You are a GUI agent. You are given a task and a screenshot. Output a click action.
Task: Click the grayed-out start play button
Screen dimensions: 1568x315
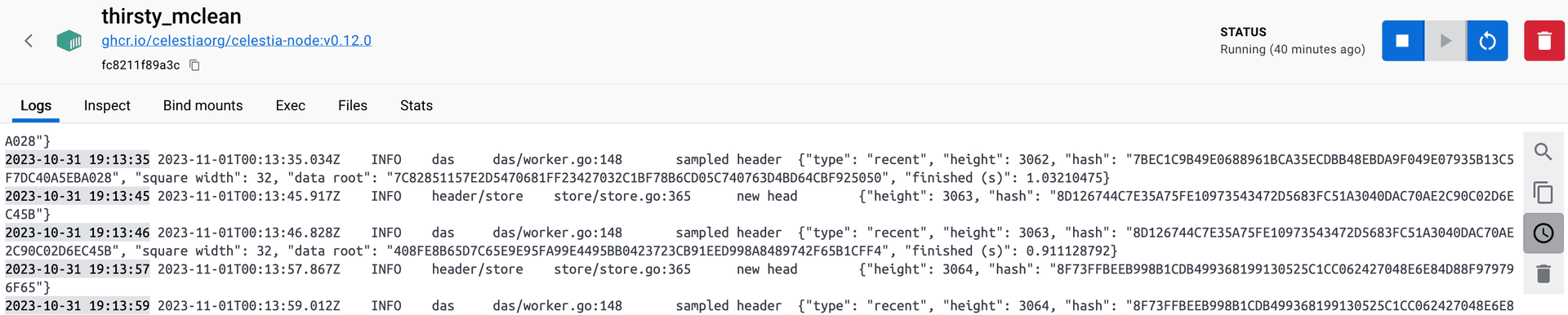click(1445, 41)
